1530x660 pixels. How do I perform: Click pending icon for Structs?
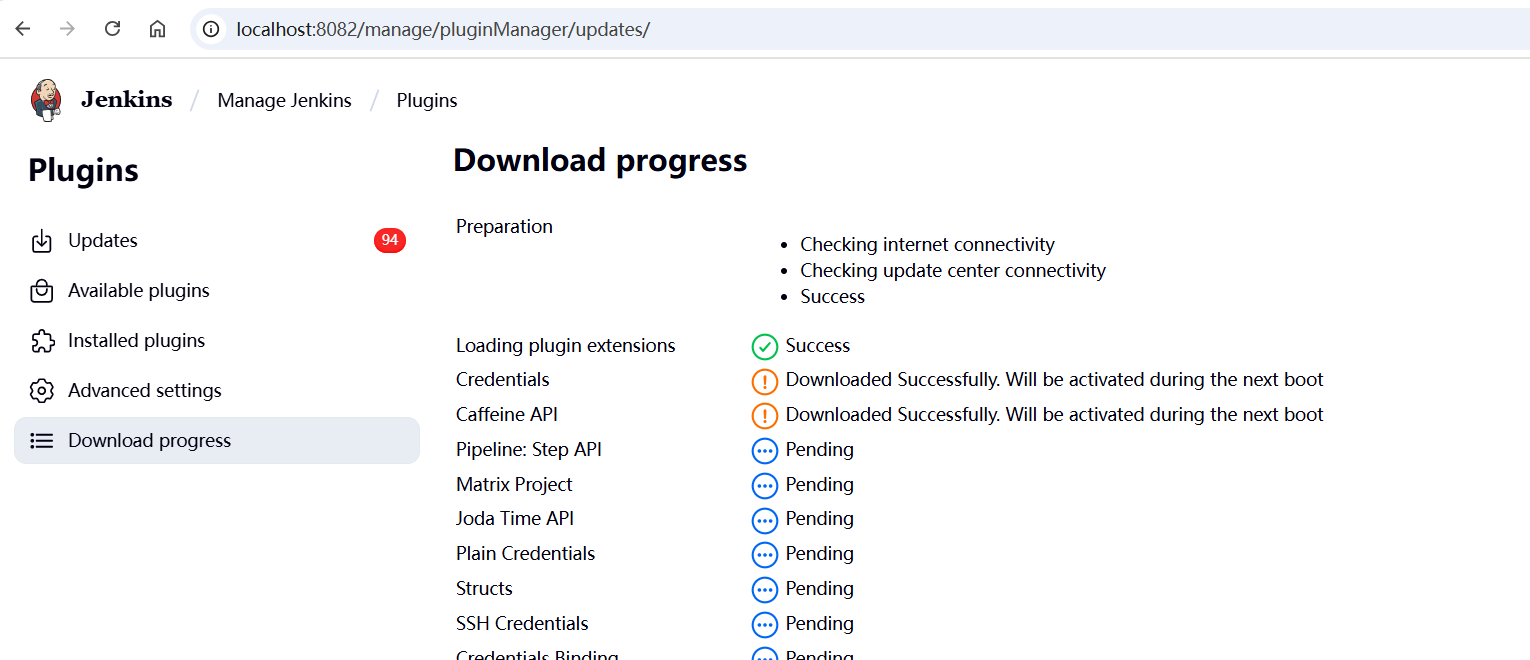[765, 590]
